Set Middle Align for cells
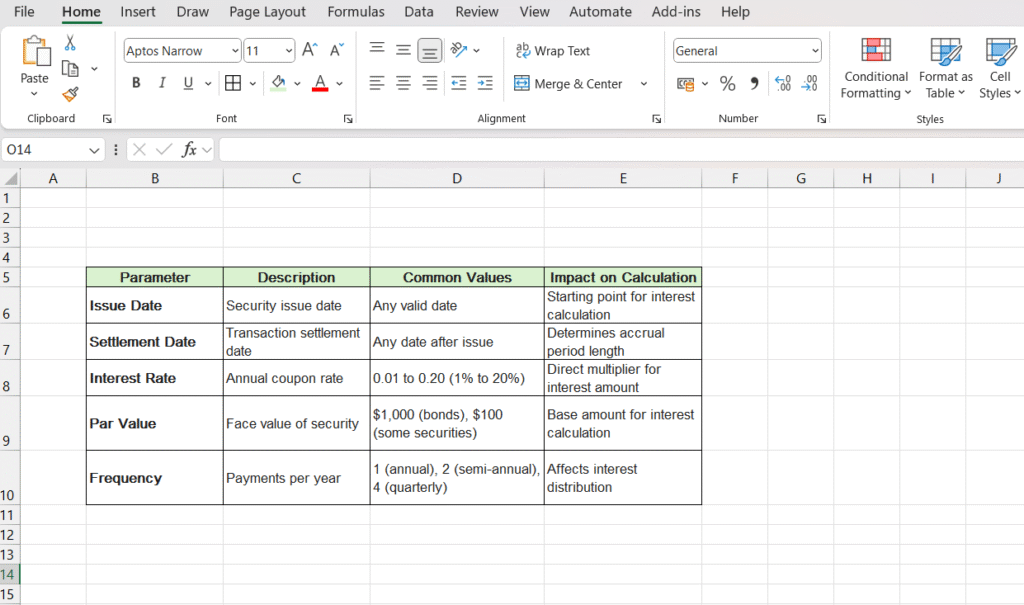This screenshot has height=605, width=1024. (x=404, y=50)
